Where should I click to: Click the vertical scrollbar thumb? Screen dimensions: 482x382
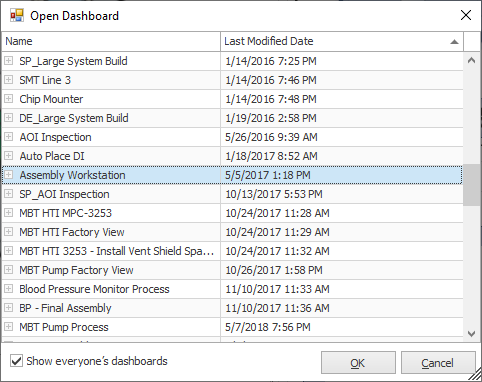471,185
